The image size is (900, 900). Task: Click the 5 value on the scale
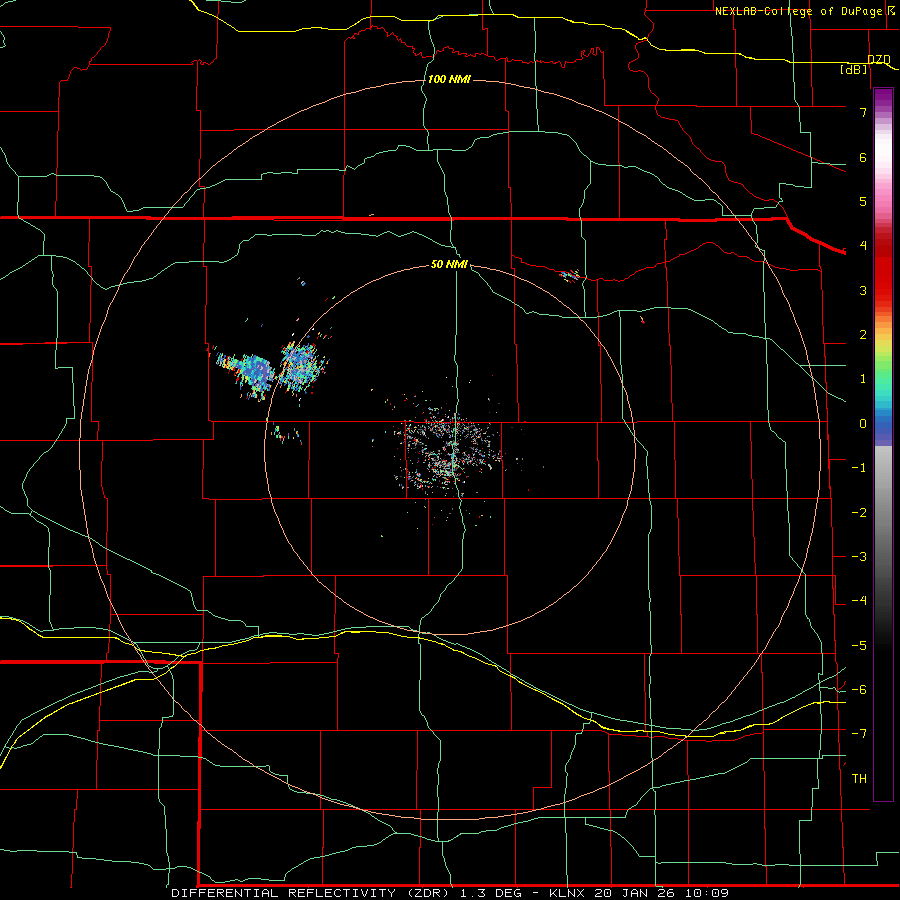click(x=863, y=201)
